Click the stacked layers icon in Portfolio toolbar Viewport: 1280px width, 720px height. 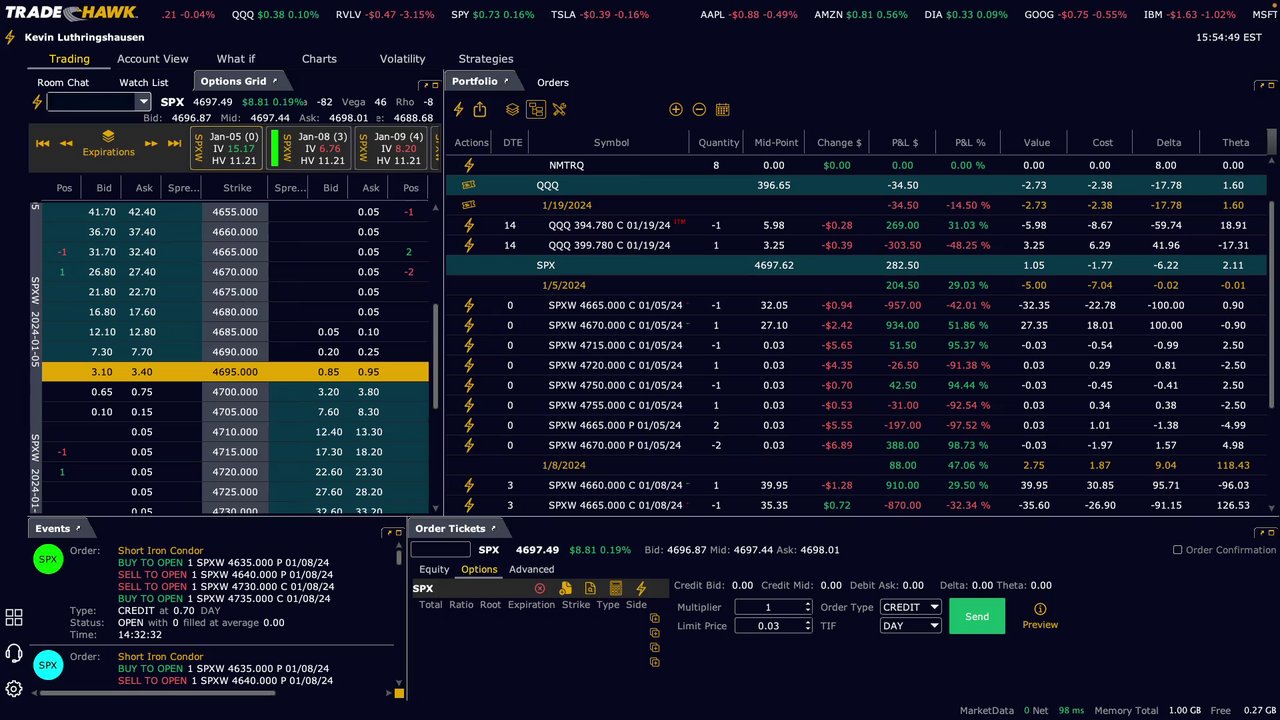coord(512,109)
